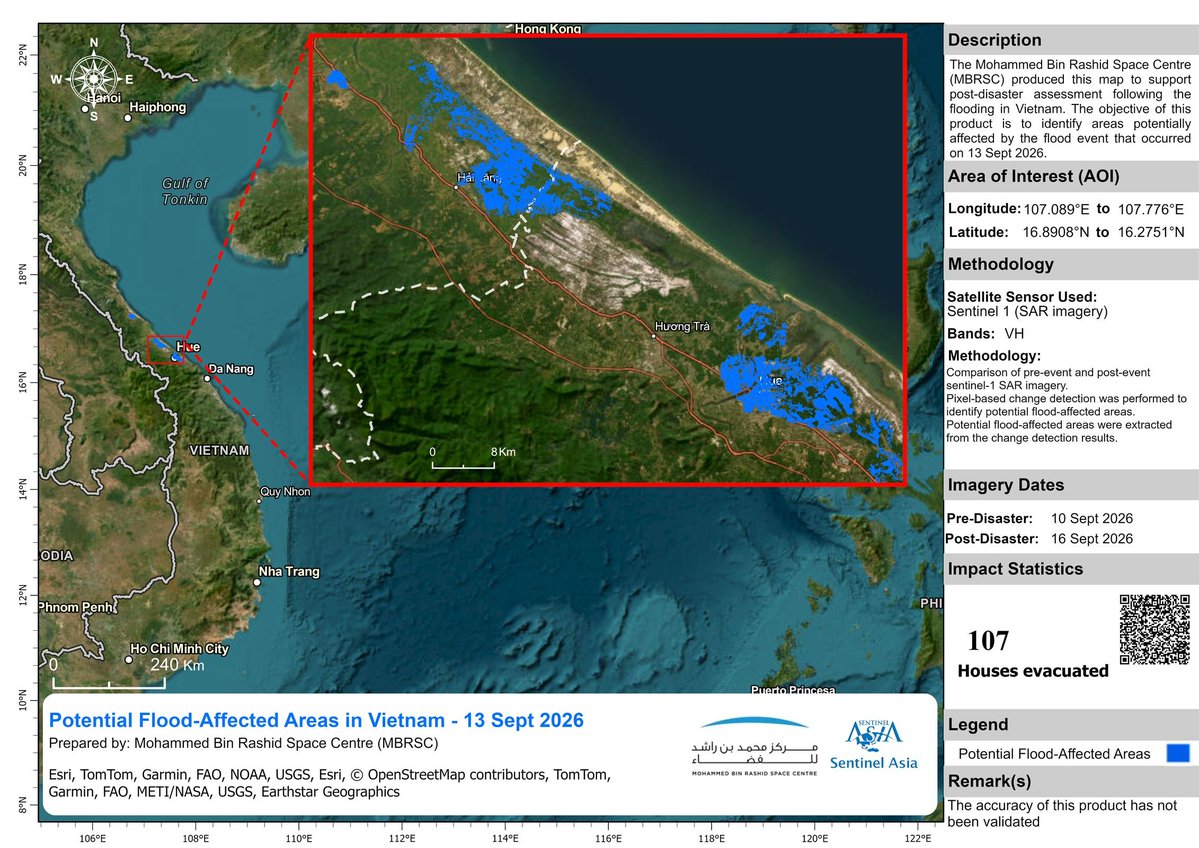This screenshot has width=1199, height=848.
Task: Click 'Sentinel 1 (SAR imagery)' text
Action: coord(1027,311)
